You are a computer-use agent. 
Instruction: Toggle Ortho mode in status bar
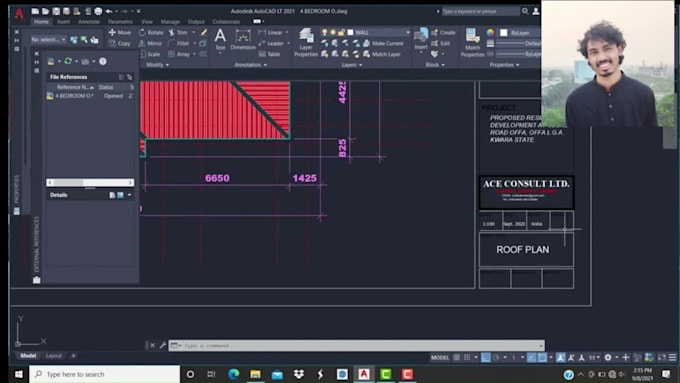[486, 357]
